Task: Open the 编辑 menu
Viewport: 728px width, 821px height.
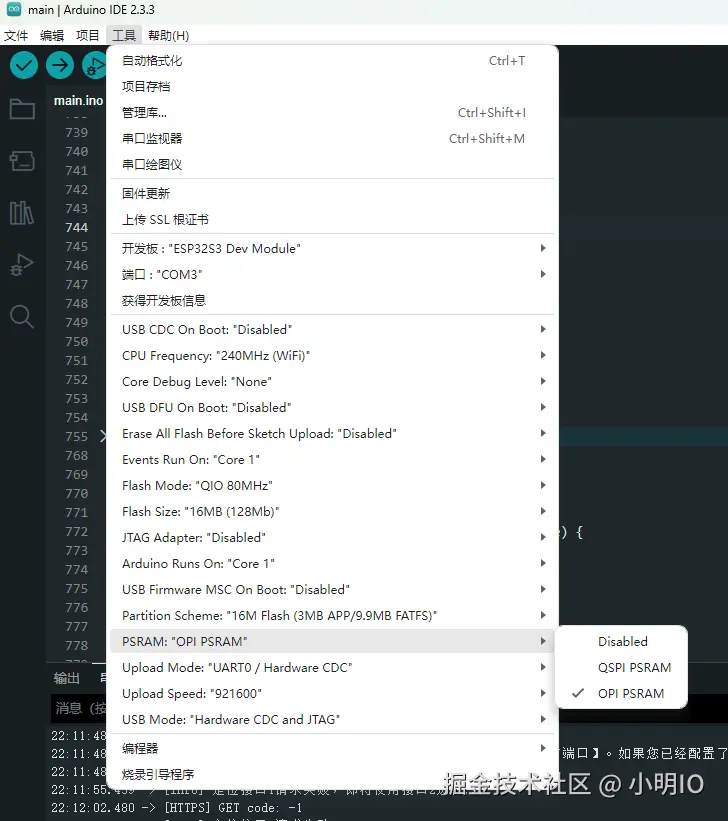Action: (52, 36)
